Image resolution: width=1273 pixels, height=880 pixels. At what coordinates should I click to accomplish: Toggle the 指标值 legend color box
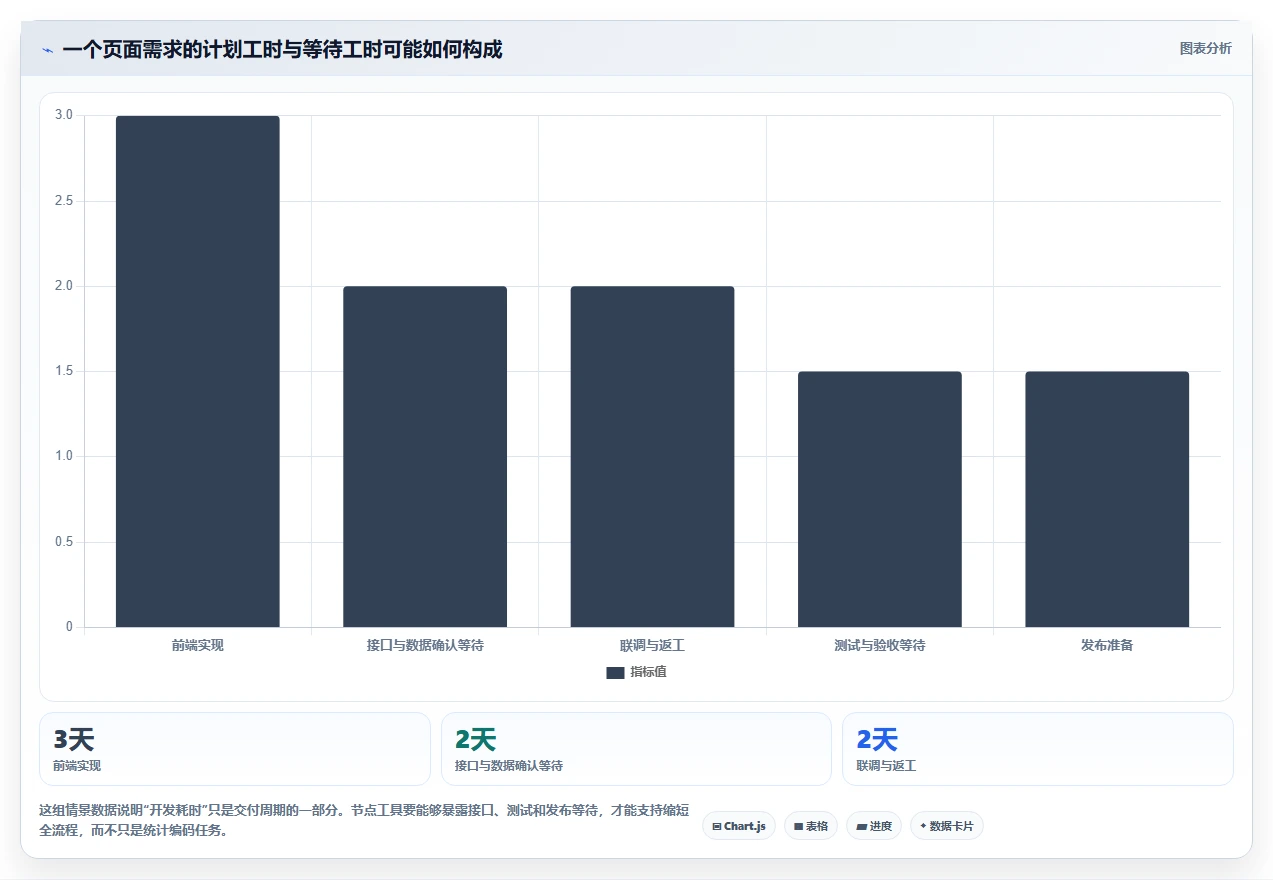615,672
